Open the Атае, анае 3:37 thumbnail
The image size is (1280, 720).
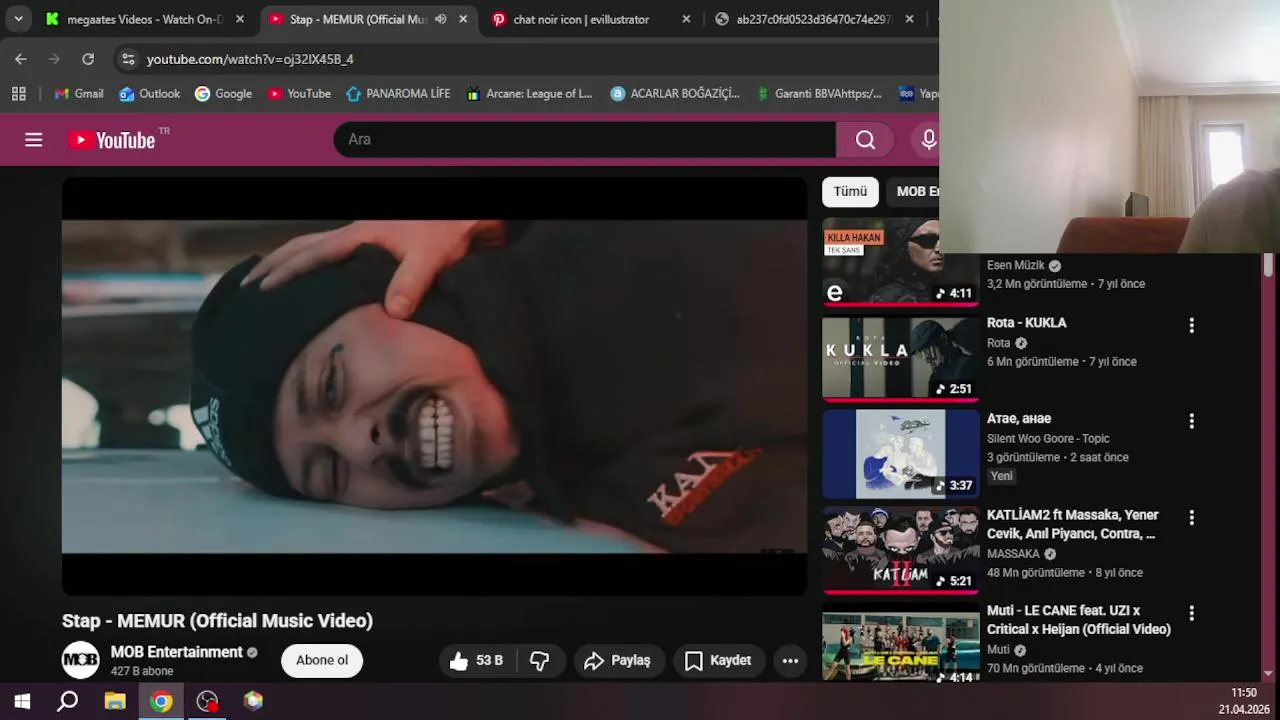click(x=901, y=453)
